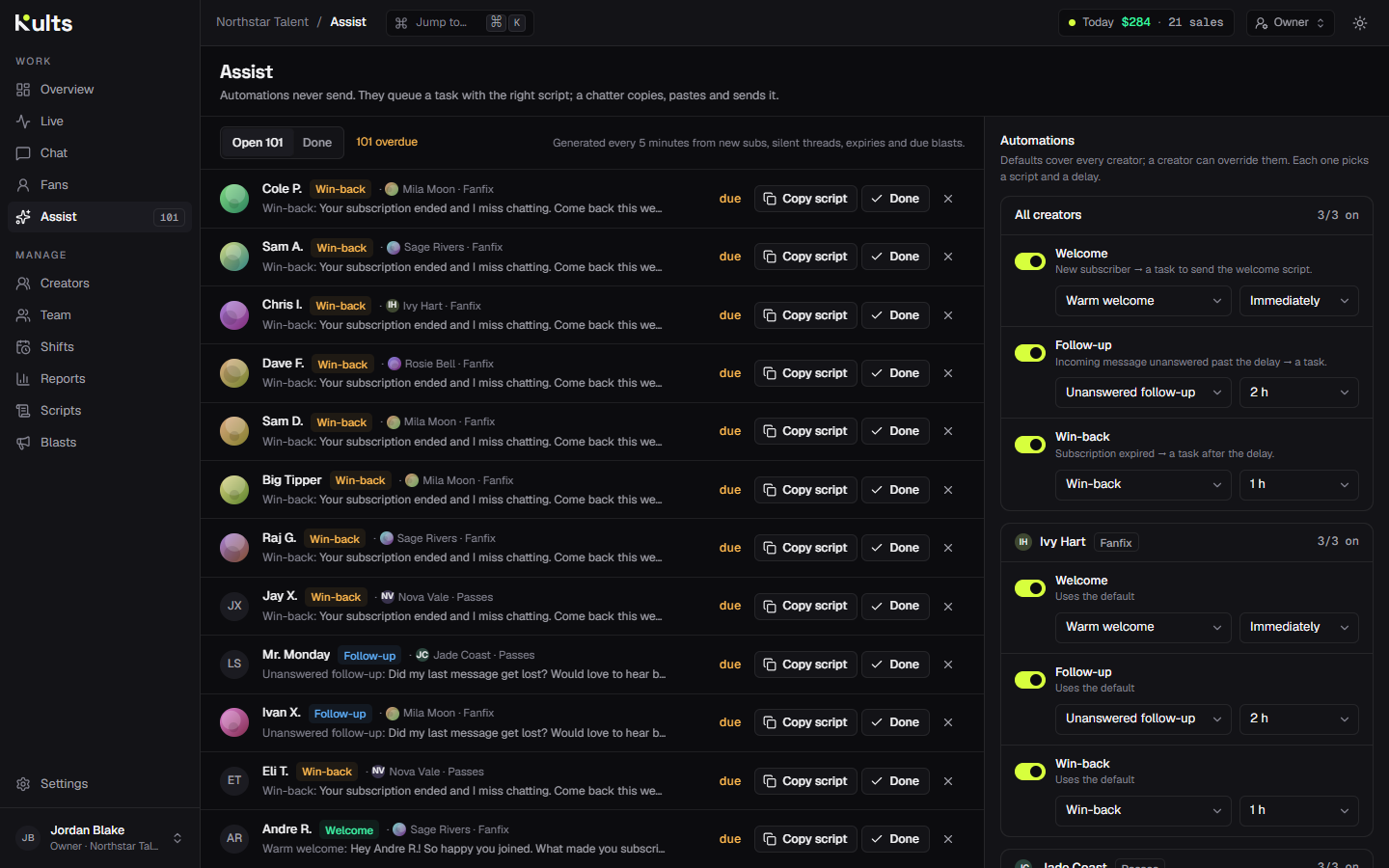Dismiss the Sam A. task with X

(x=948, y=257)
